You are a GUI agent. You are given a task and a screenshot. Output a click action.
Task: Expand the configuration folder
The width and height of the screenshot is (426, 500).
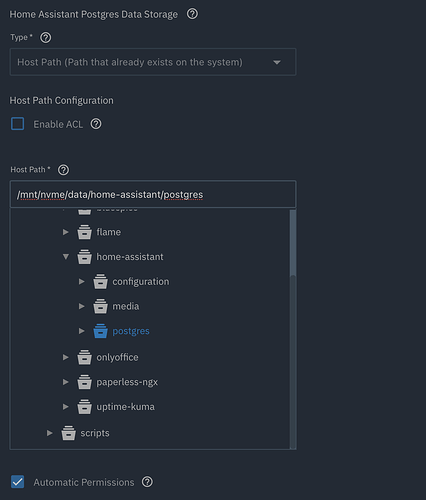[x=81, y=282]
